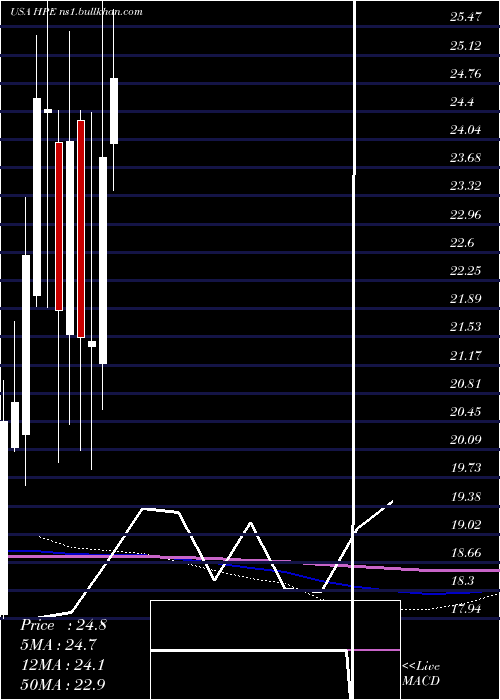This screenshot has width=500, height=700.
Task: Click the 24.76 price axis label
Action: pos(466,74)
